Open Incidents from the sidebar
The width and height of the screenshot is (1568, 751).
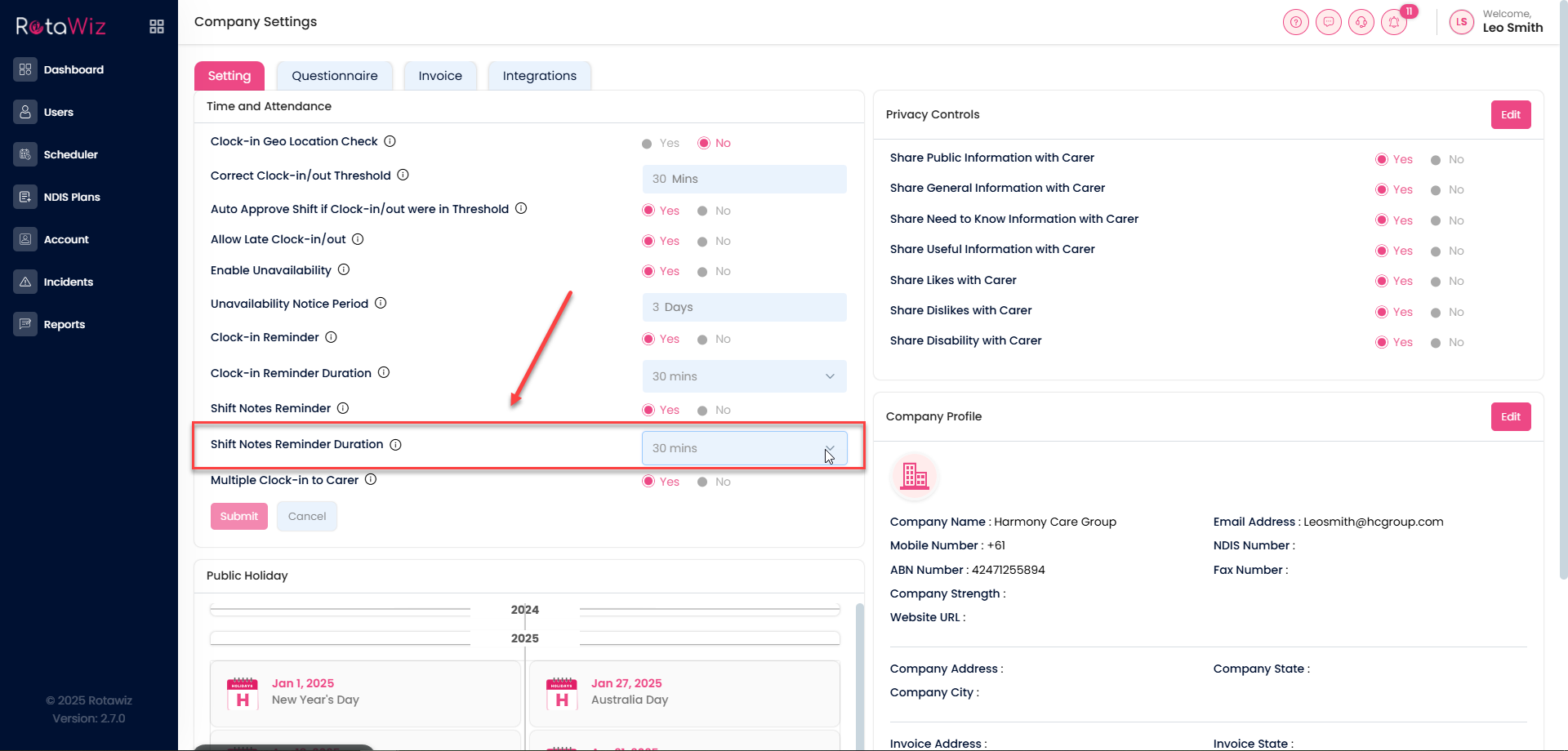[x=68, y=282]
